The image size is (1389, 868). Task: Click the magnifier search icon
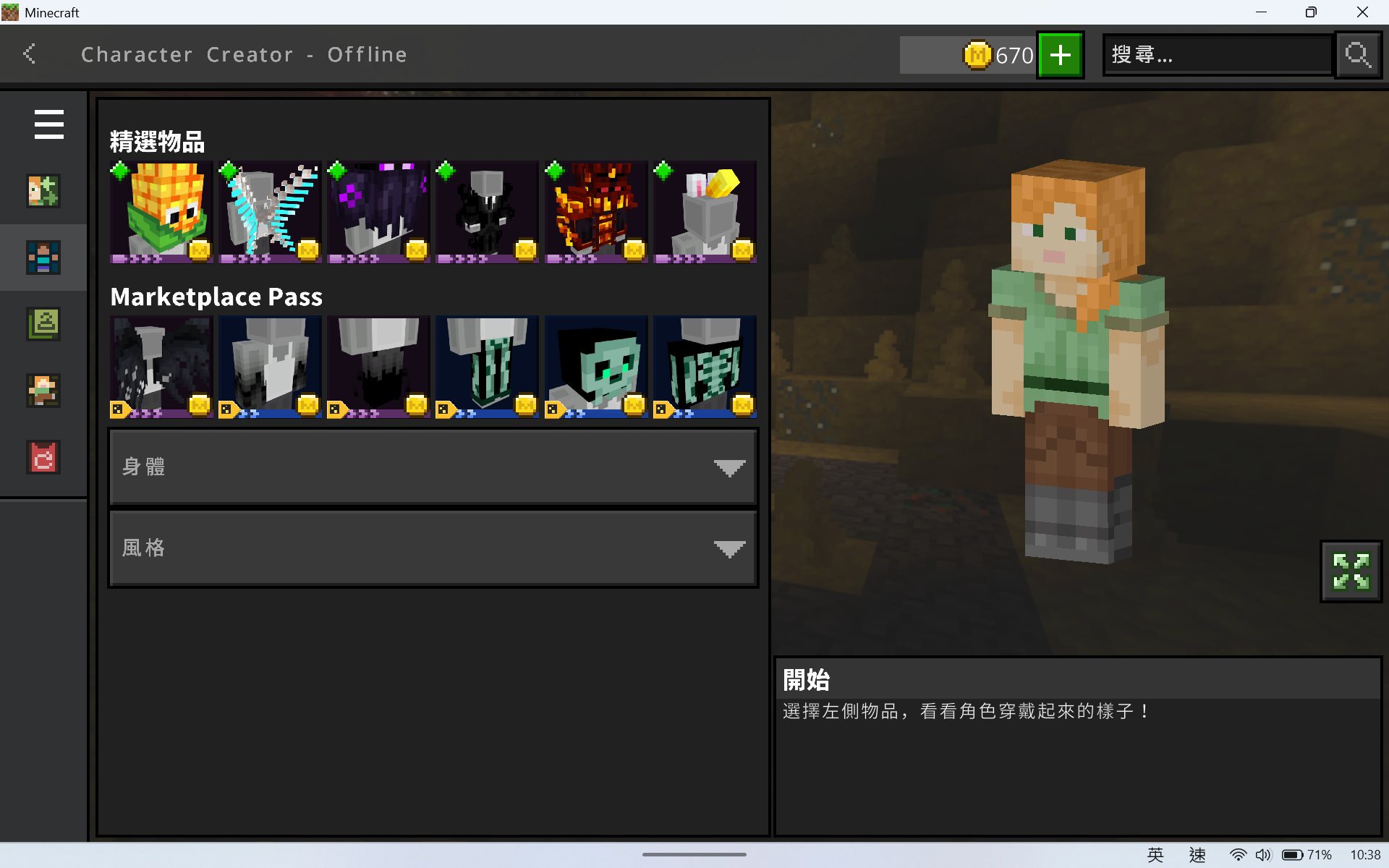click(x=1358, y=55)
